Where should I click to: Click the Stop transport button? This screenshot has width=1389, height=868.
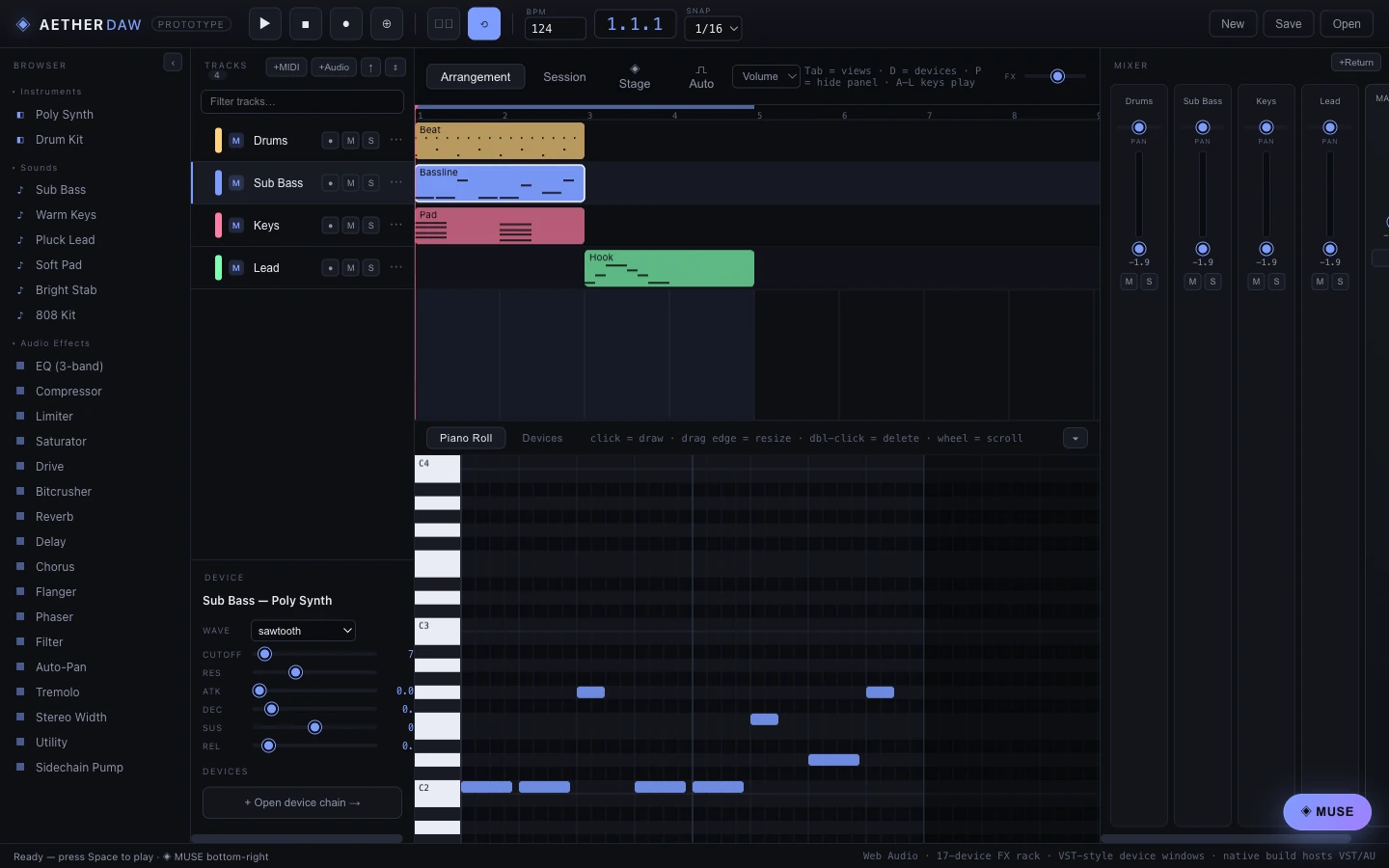306,24
